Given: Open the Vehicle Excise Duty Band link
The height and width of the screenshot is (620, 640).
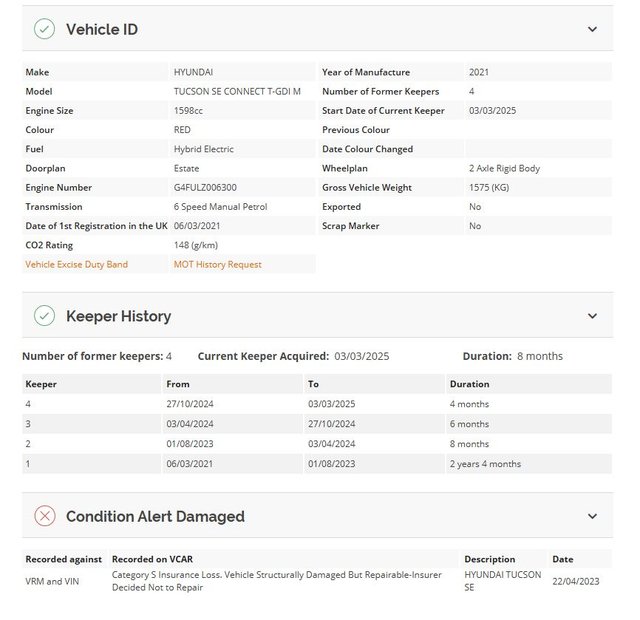Looking at the screenshot, I should (77, 264).
